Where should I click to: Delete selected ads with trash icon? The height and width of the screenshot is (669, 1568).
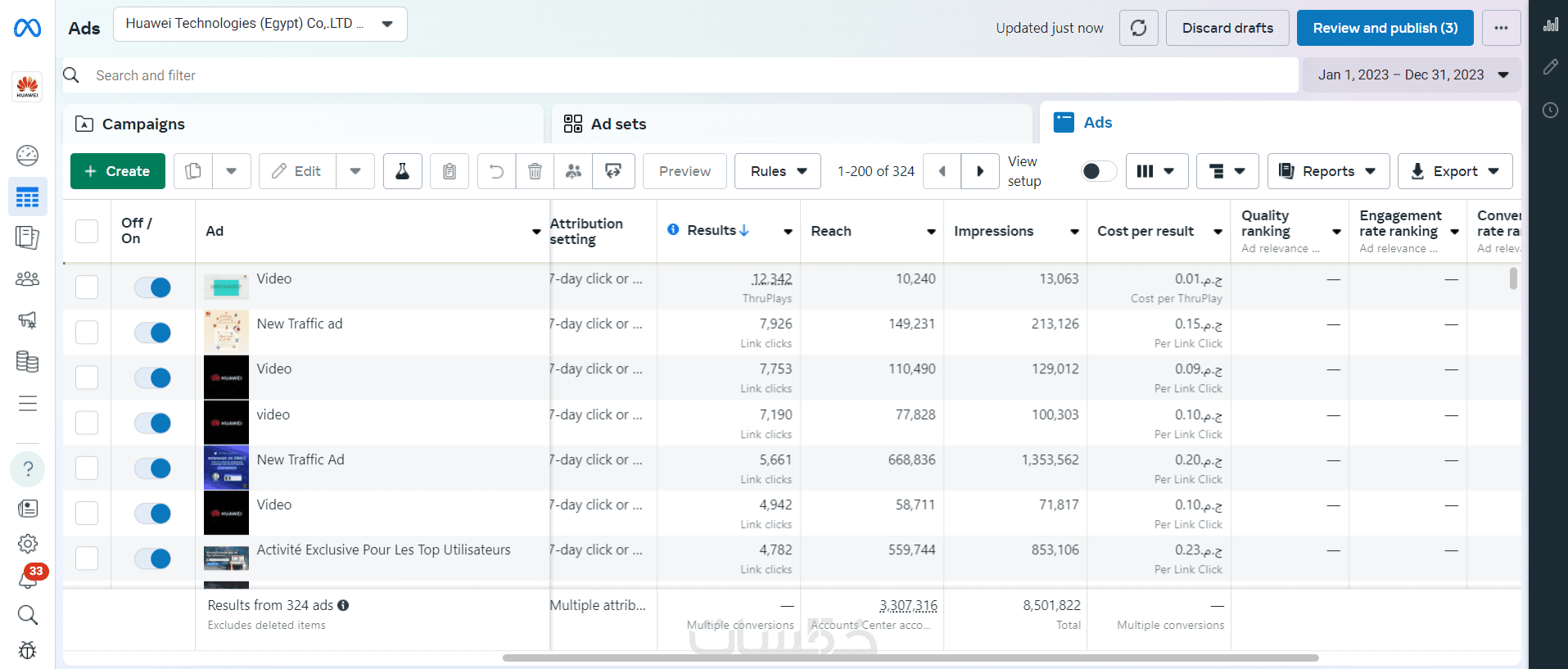click(x=535, y=171)
